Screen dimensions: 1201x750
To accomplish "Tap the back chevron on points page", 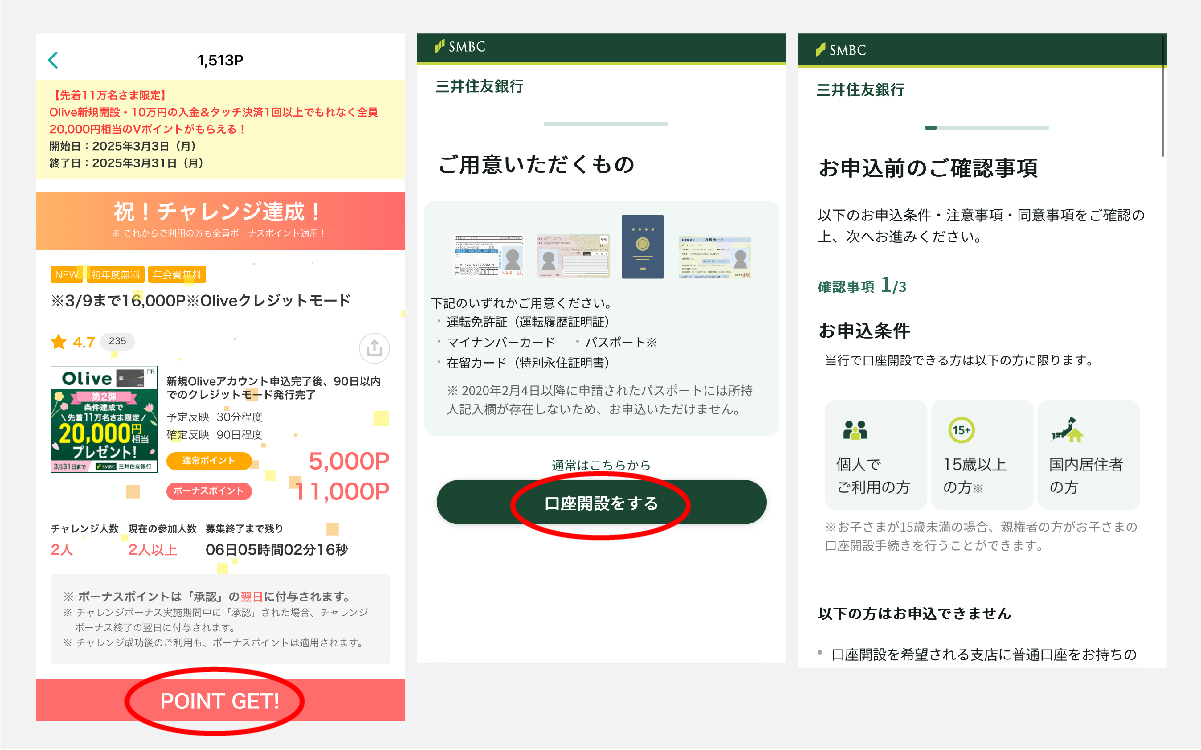I will 54,60.
